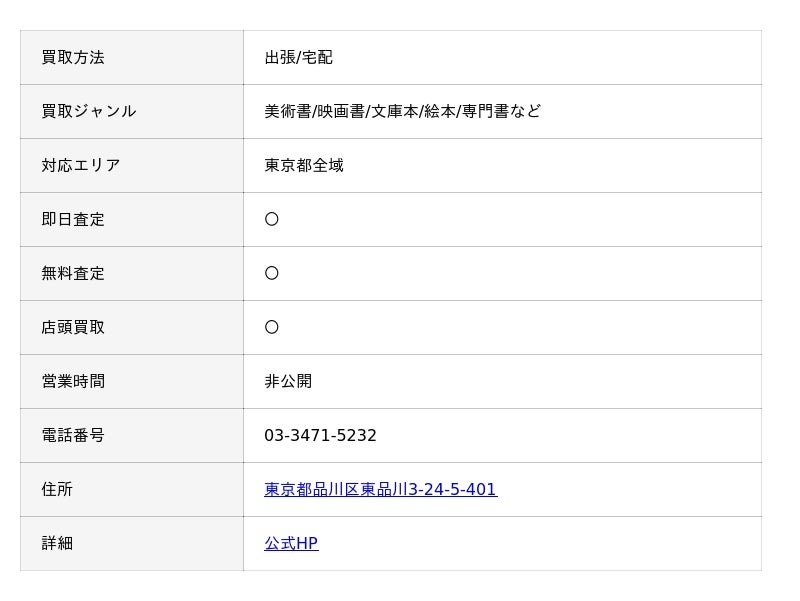800x601 pixels.
Task: Click the 店頭買取 row label
Action: click(73, 327)
